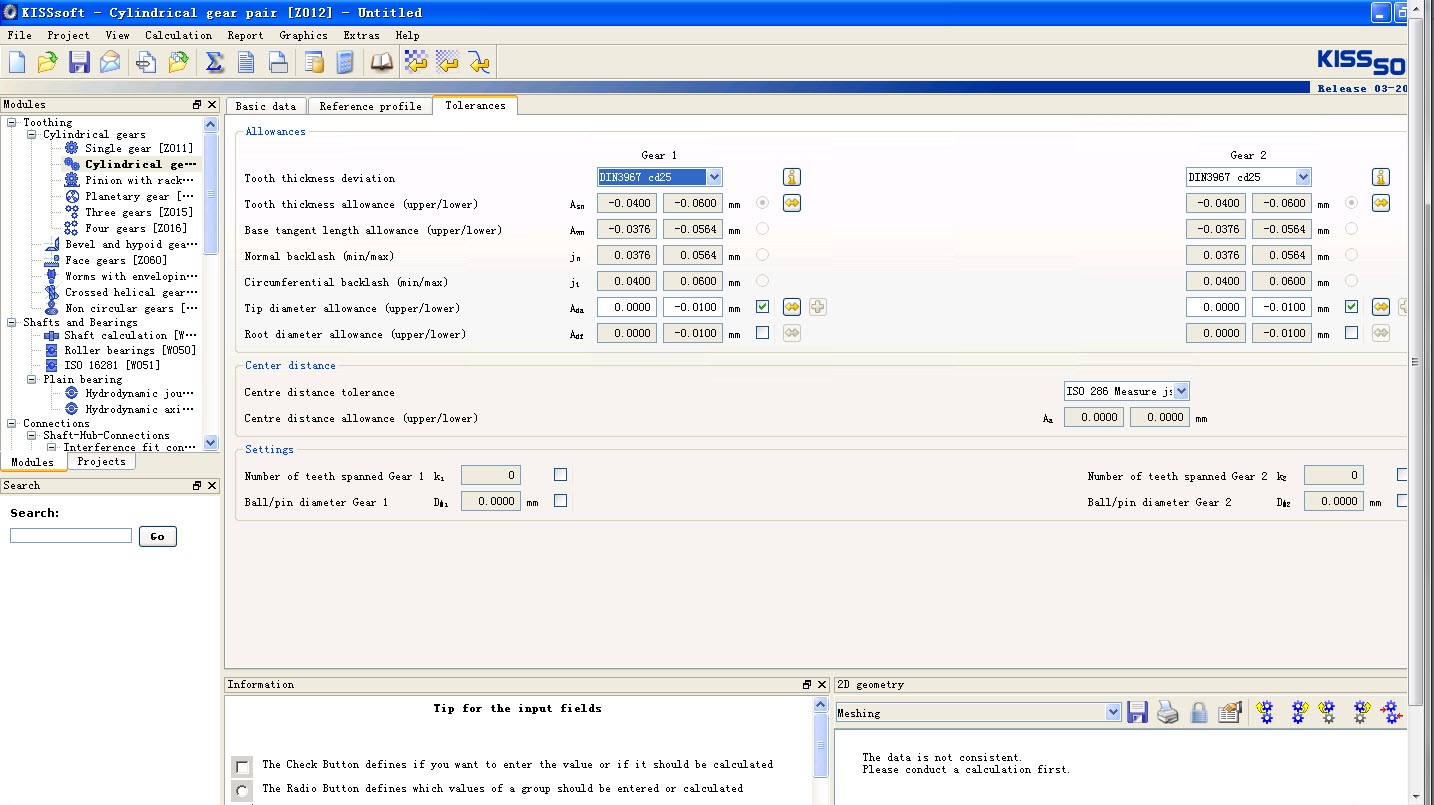Open the File menu
Screen dimensions: 1434x805
19,35
